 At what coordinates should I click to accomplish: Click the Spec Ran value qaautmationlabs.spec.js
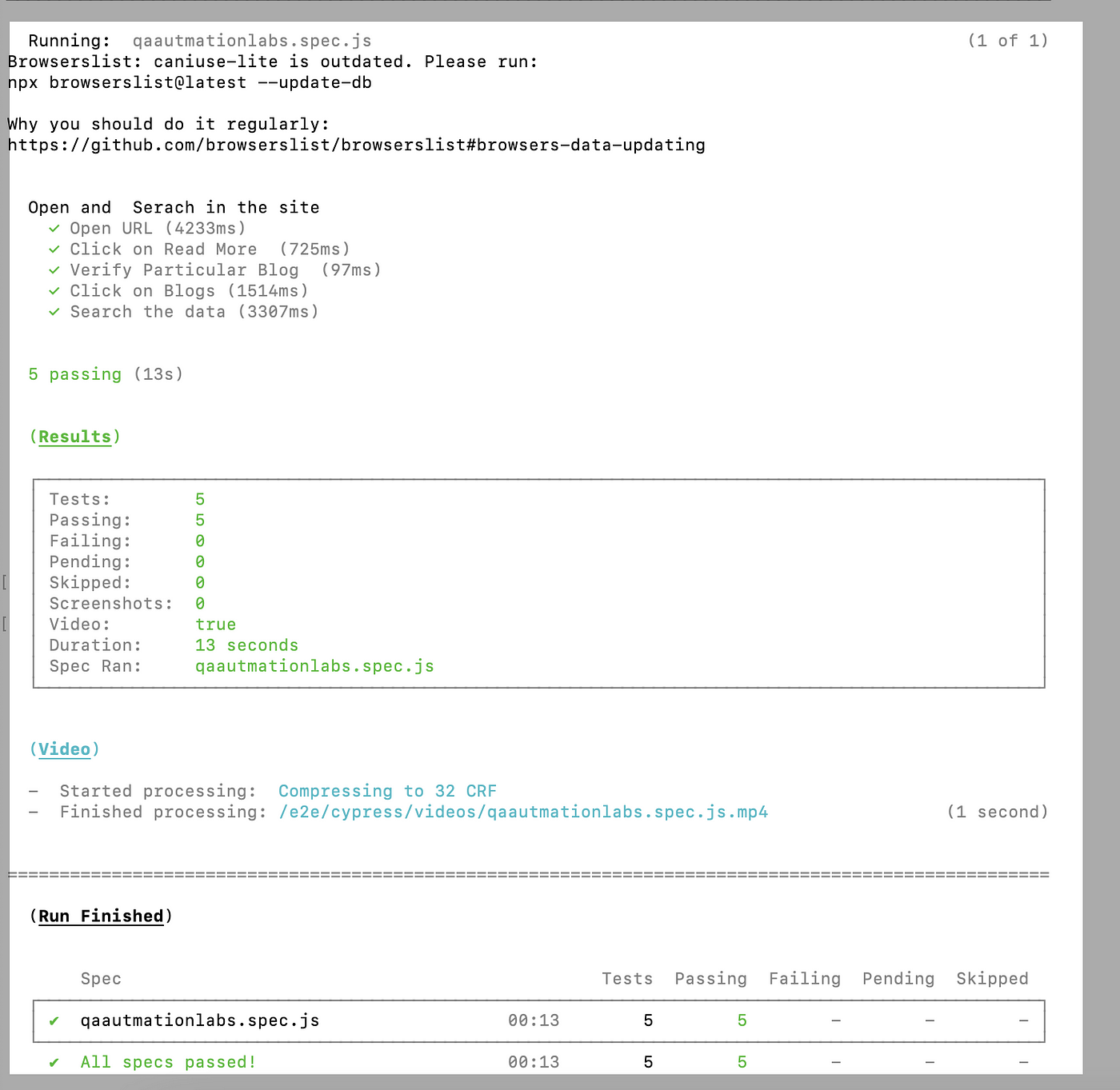314,666
